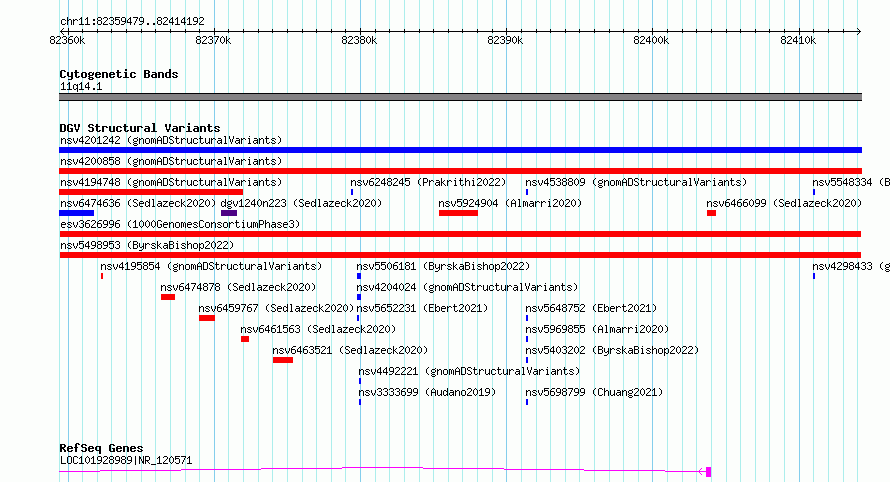The image size is (890, 482).
Task: Click the 82390k ruler label
Action: (x=505, y=40)
